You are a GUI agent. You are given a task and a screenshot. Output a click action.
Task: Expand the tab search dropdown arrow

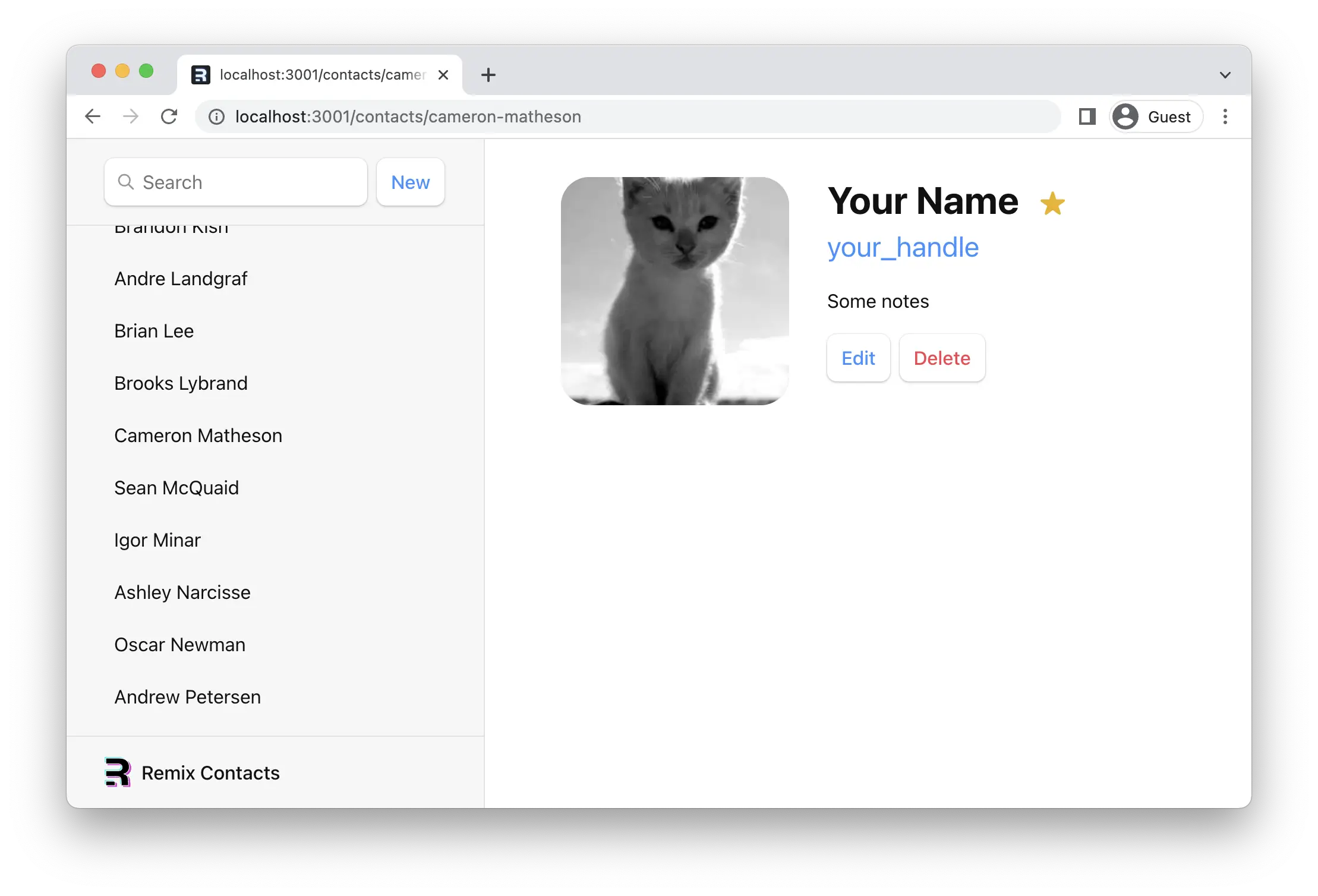[1225, 75]
